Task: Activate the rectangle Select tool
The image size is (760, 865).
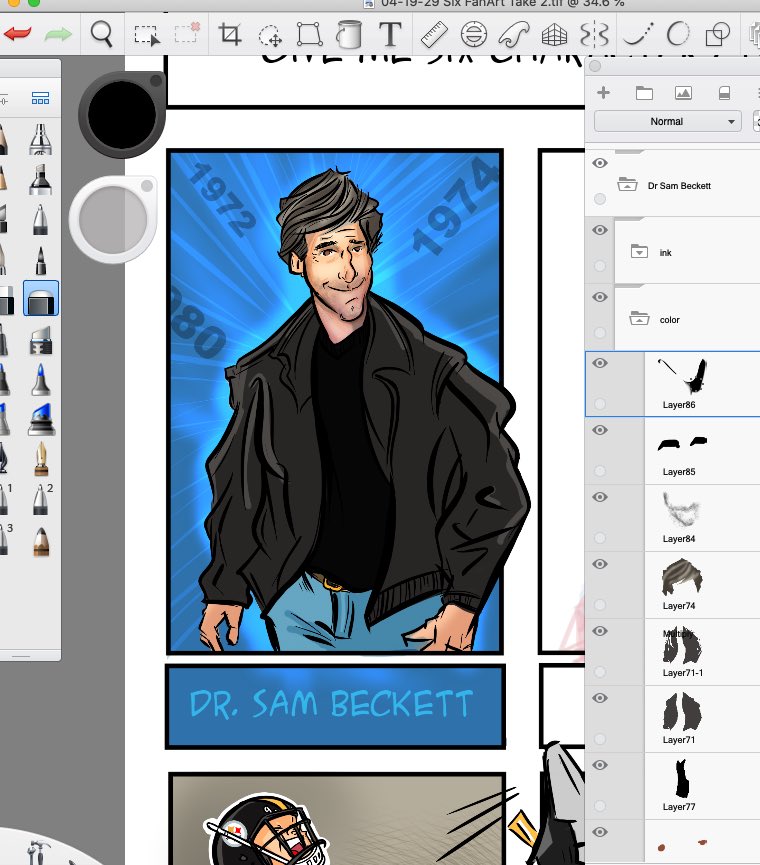Action: coord(147,35)
